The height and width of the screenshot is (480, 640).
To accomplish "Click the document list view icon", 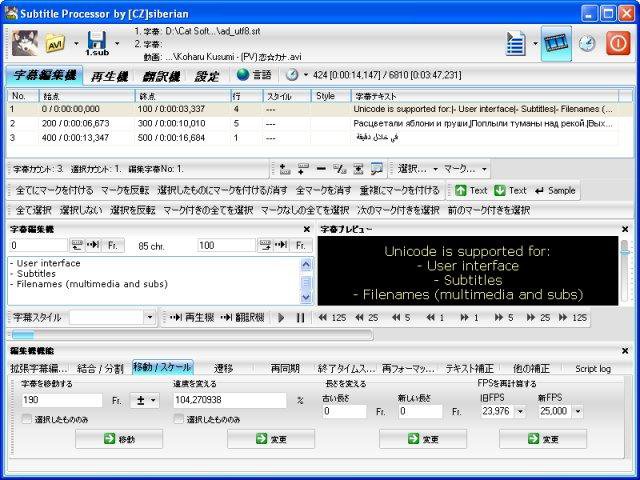I will (516, 43).
